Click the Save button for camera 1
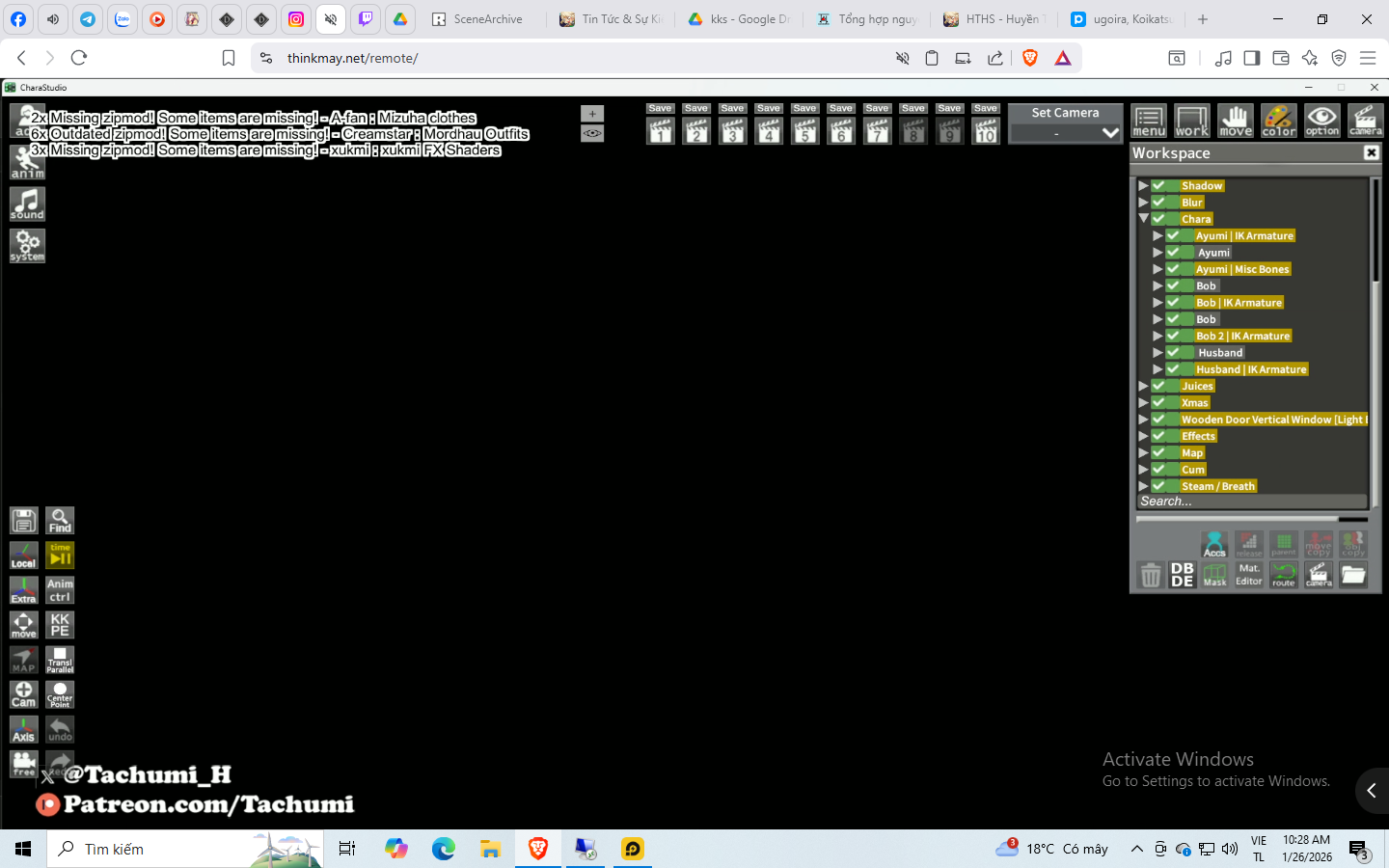Image resolution: width=1389 pixels, height=868 pixels. (660, 108)
